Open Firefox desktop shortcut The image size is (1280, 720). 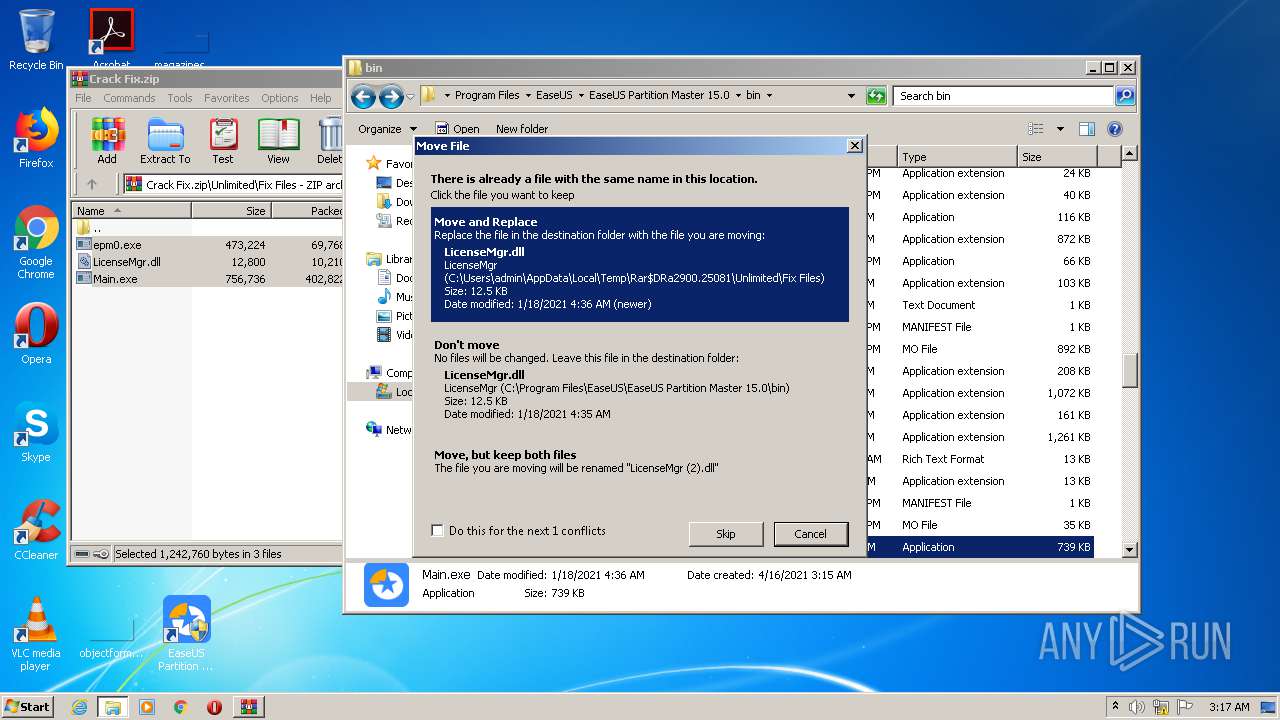tap(36, 138)
